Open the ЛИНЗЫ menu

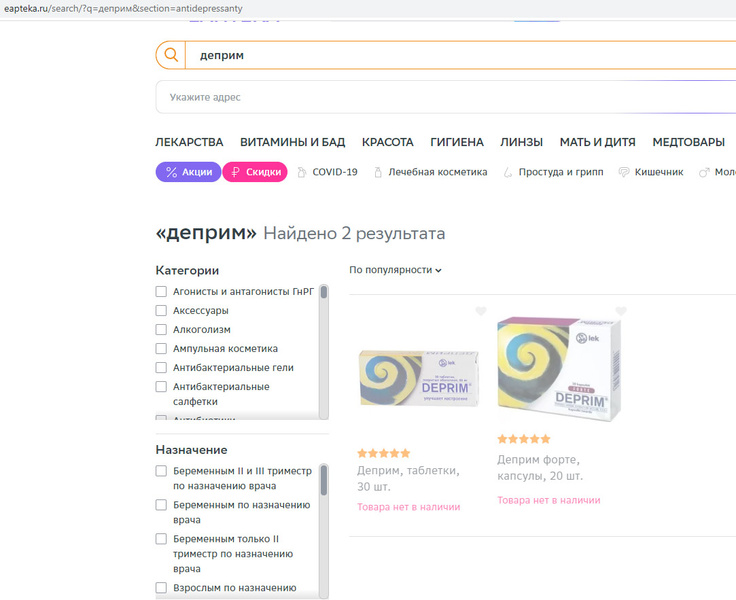click(521, 142)
